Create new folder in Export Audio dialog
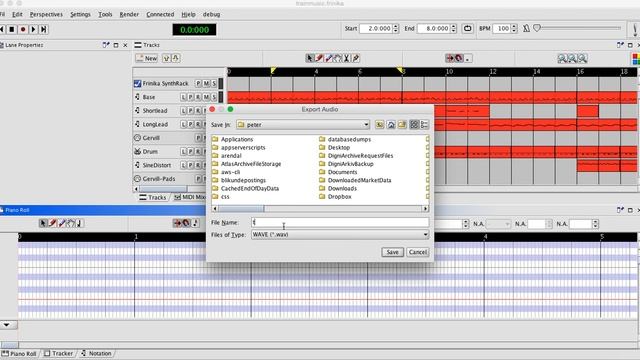 (402, 124)
